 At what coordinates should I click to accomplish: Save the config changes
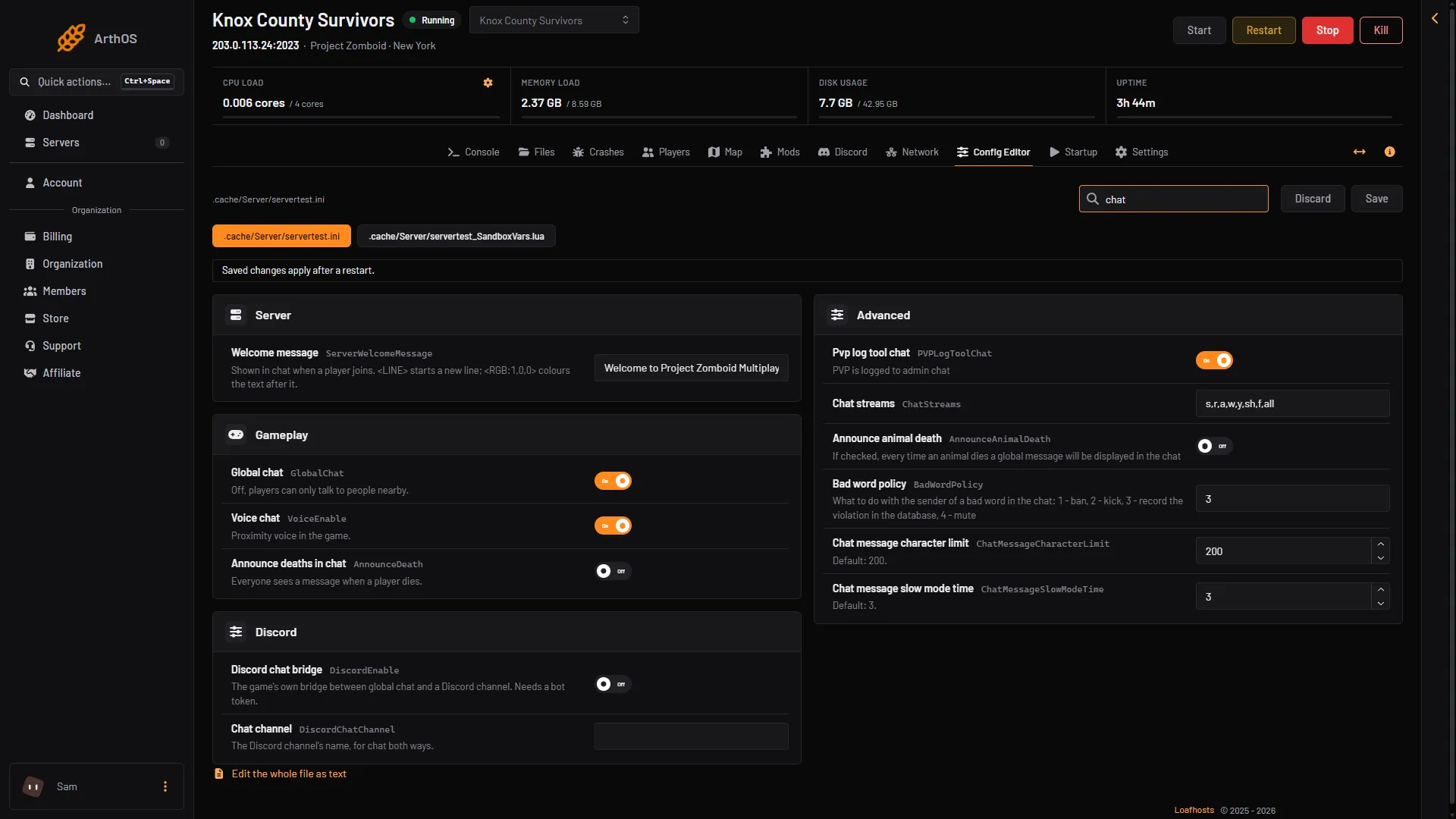1377,199
